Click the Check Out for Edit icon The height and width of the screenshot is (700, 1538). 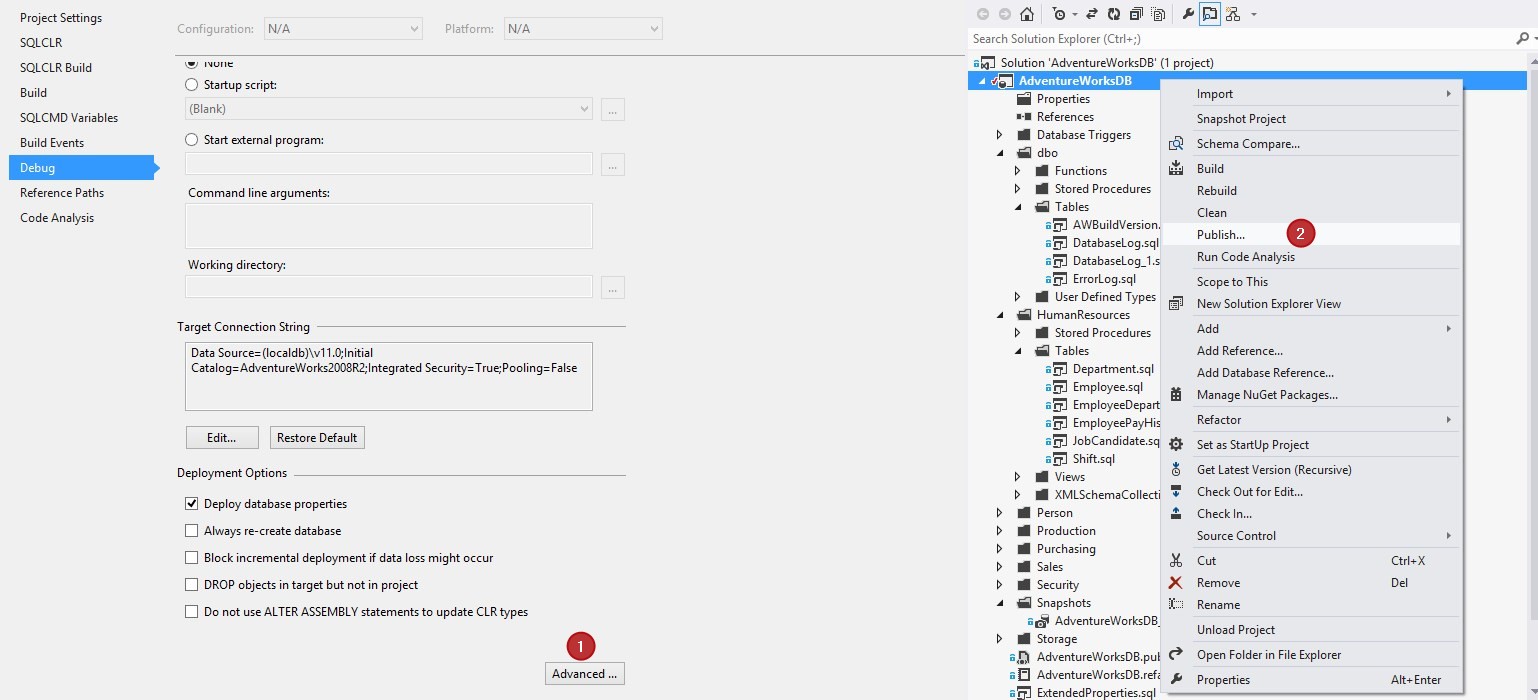pos(1176,491)
